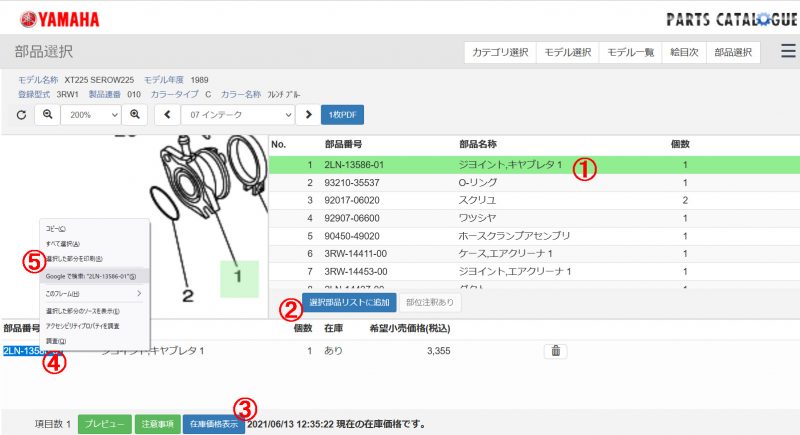Expand このフレーム submenu in context menu

(94, 294)
